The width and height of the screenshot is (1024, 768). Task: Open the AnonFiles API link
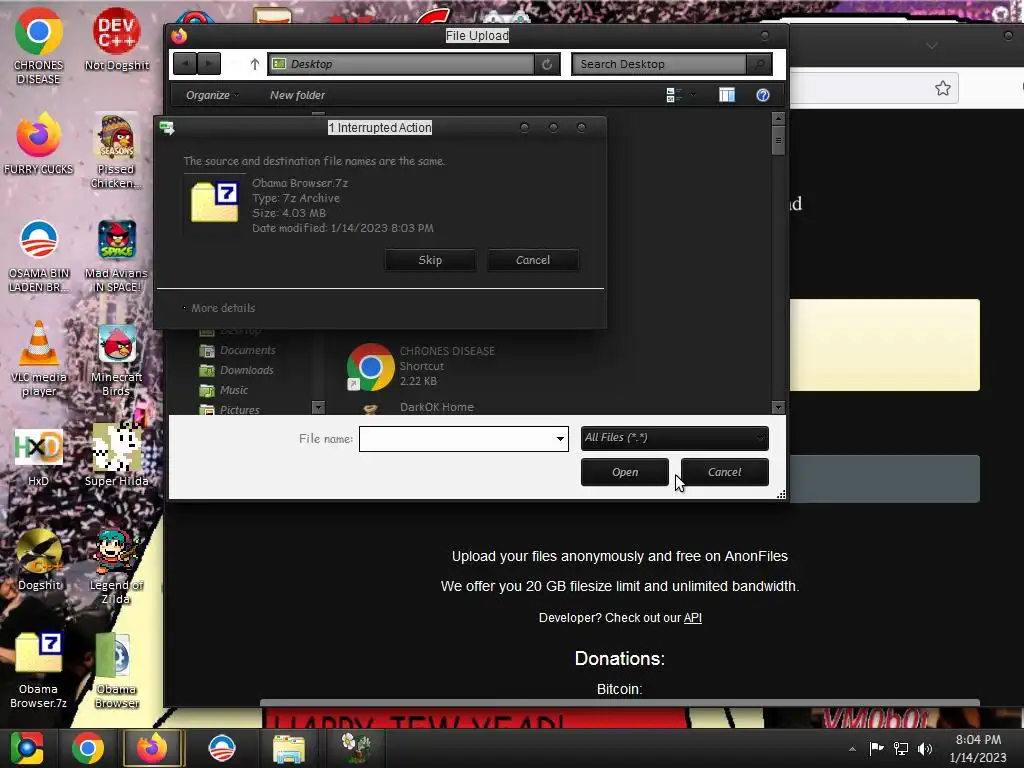coord(693,618)
